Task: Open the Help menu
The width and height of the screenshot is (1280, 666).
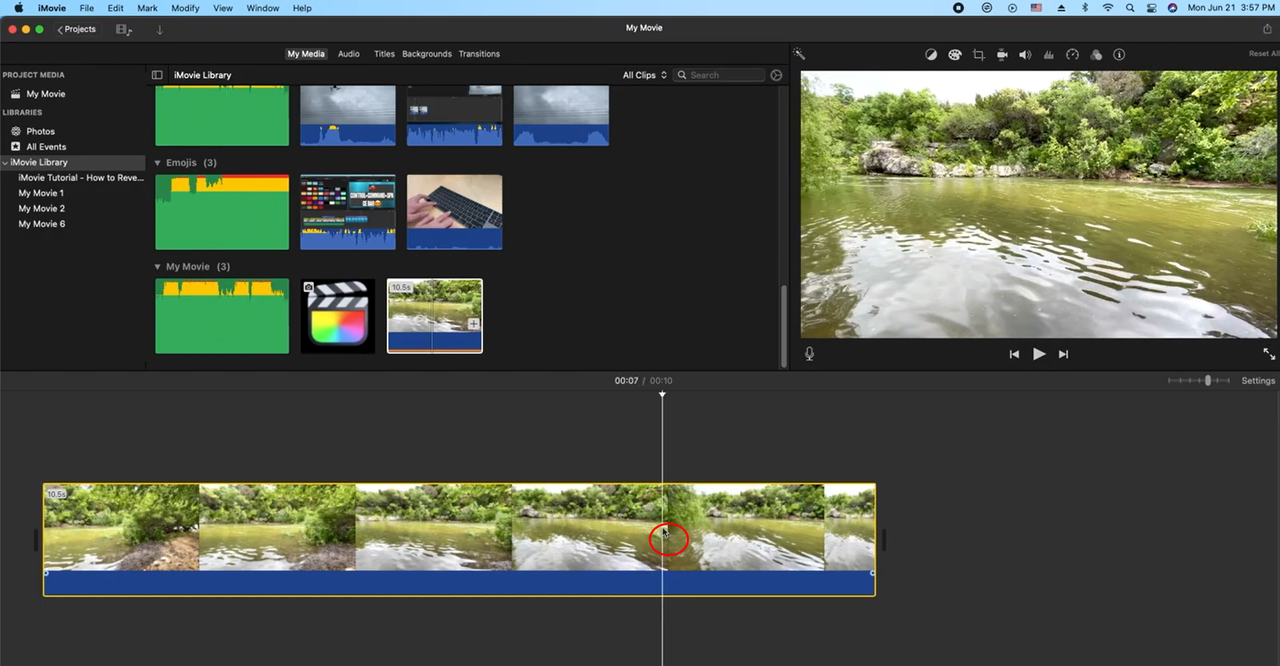Action: point(302,8)
